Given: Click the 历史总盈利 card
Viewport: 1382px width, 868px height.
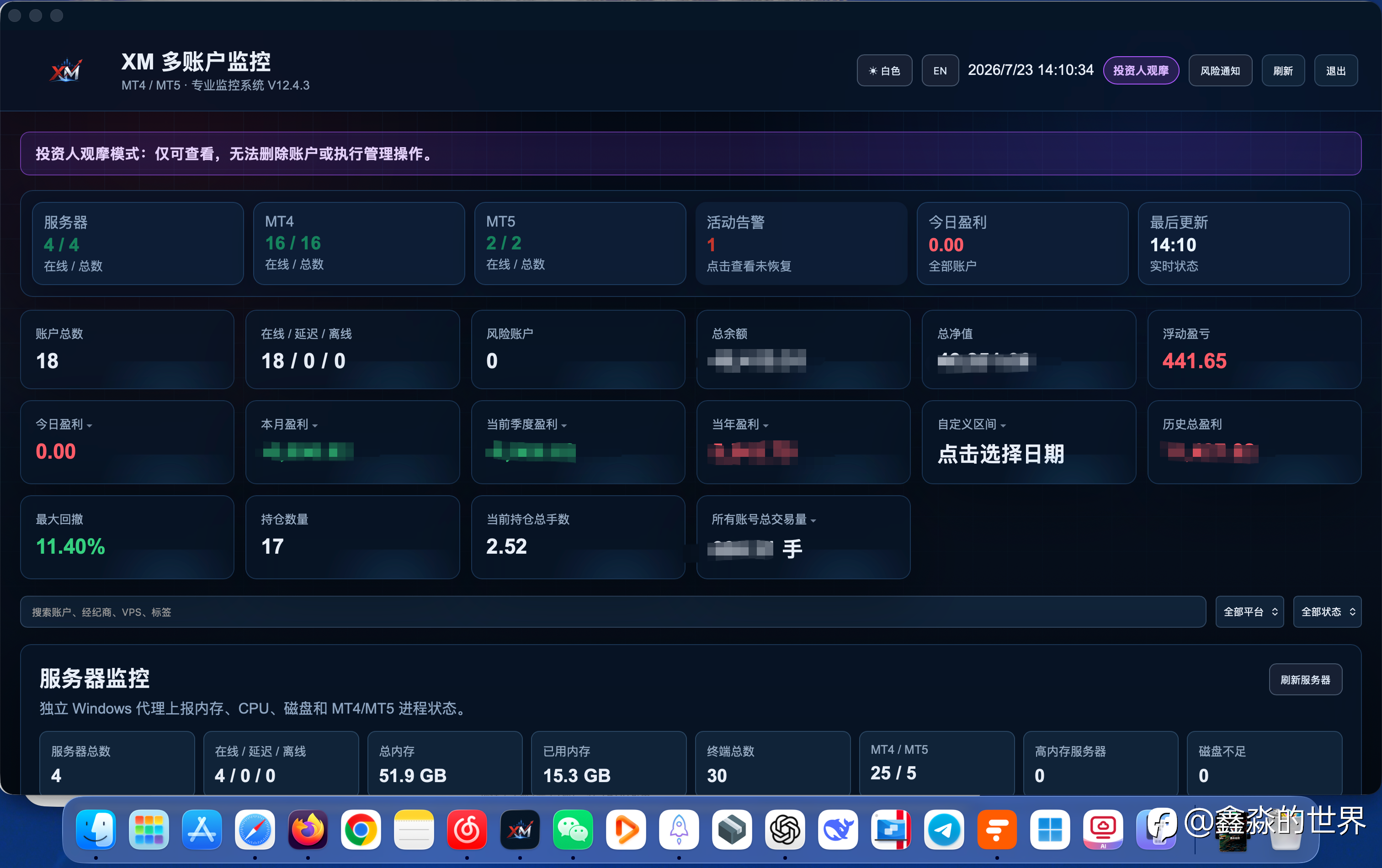Looking at the screenshot, I should click(1254, 442).
